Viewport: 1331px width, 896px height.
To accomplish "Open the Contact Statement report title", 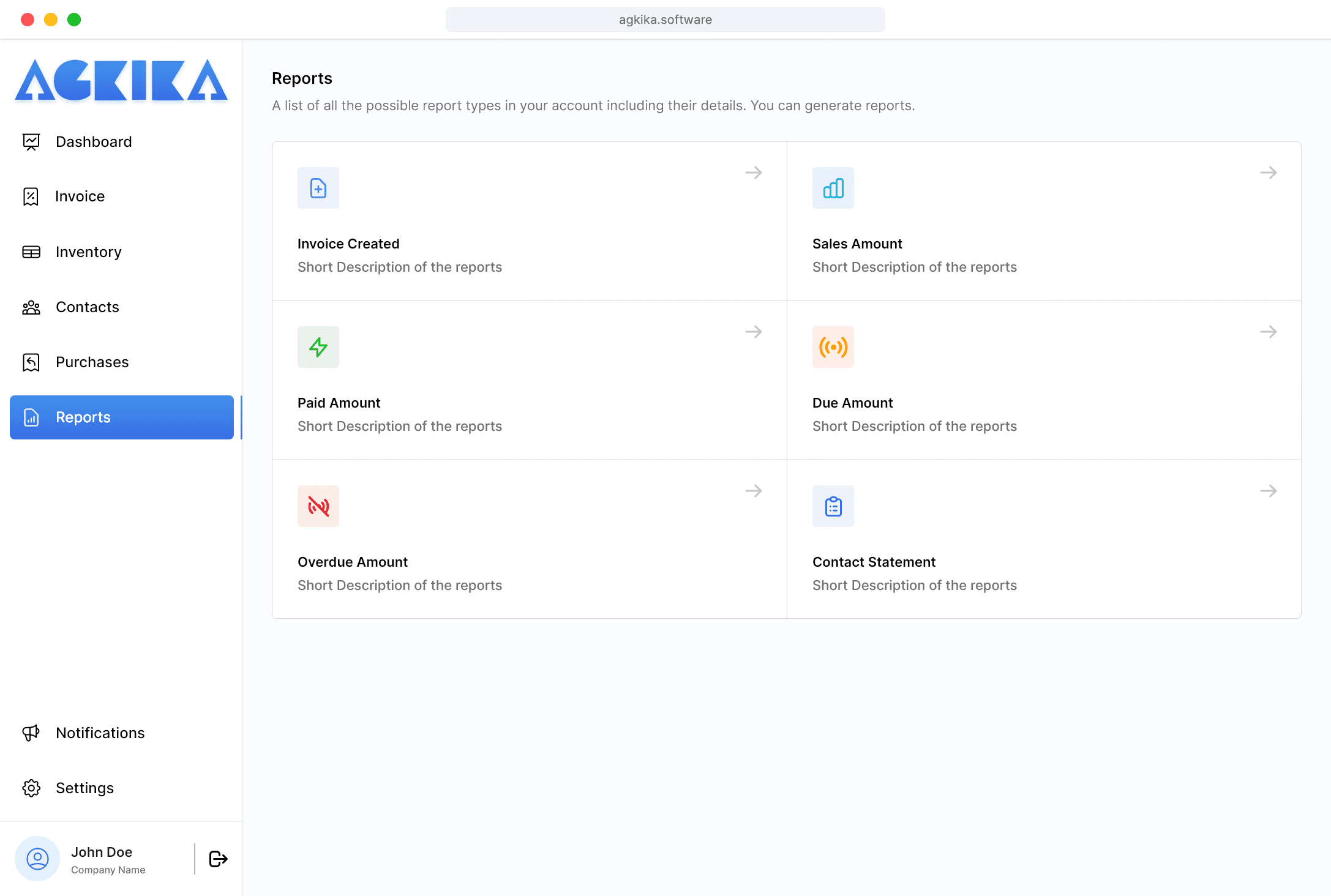I will pos(874,562).
